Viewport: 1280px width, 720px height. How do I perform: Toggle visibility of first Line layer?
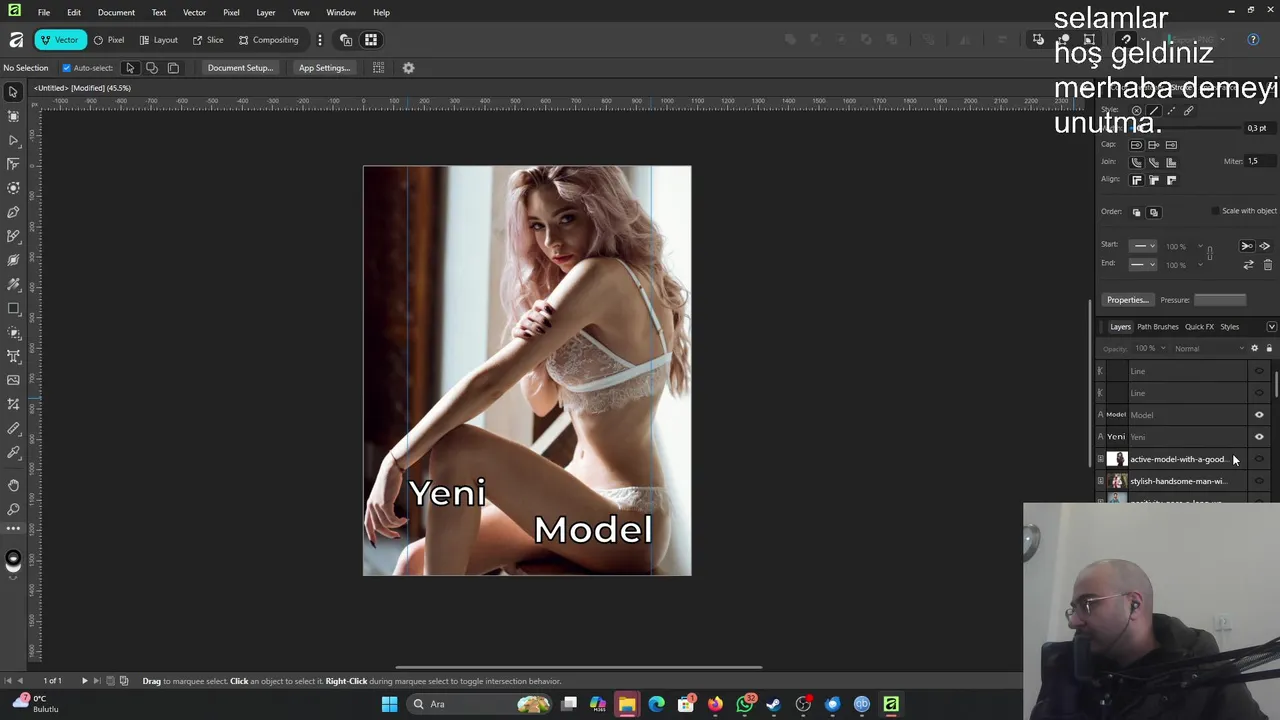click(1259, 371)
